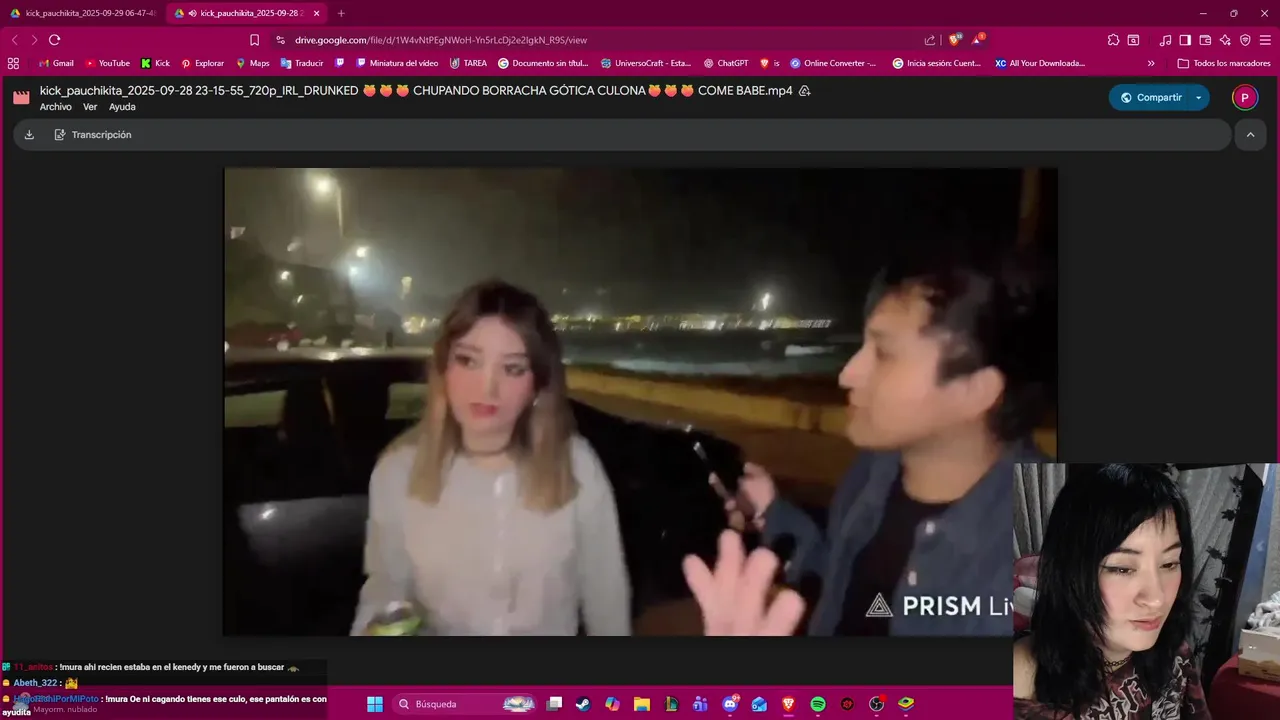Open OBS Studio from the taskbar
This screenshot has height=720, width=1280.
click(877, 704)
